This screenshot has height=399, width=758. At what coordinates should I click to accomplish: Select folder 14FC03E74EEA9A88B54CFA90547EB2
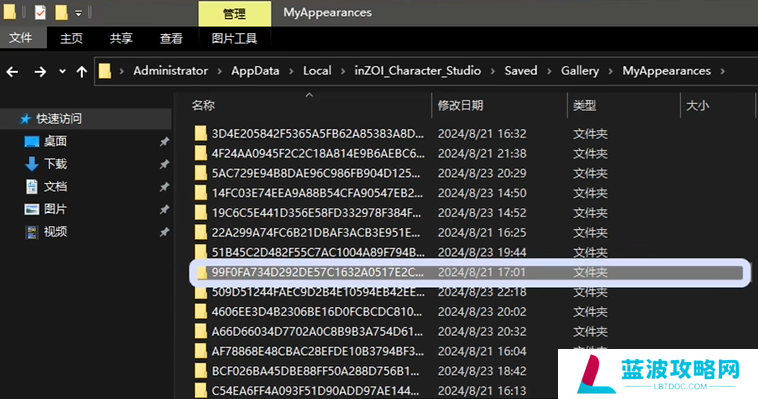click(317, 193)
